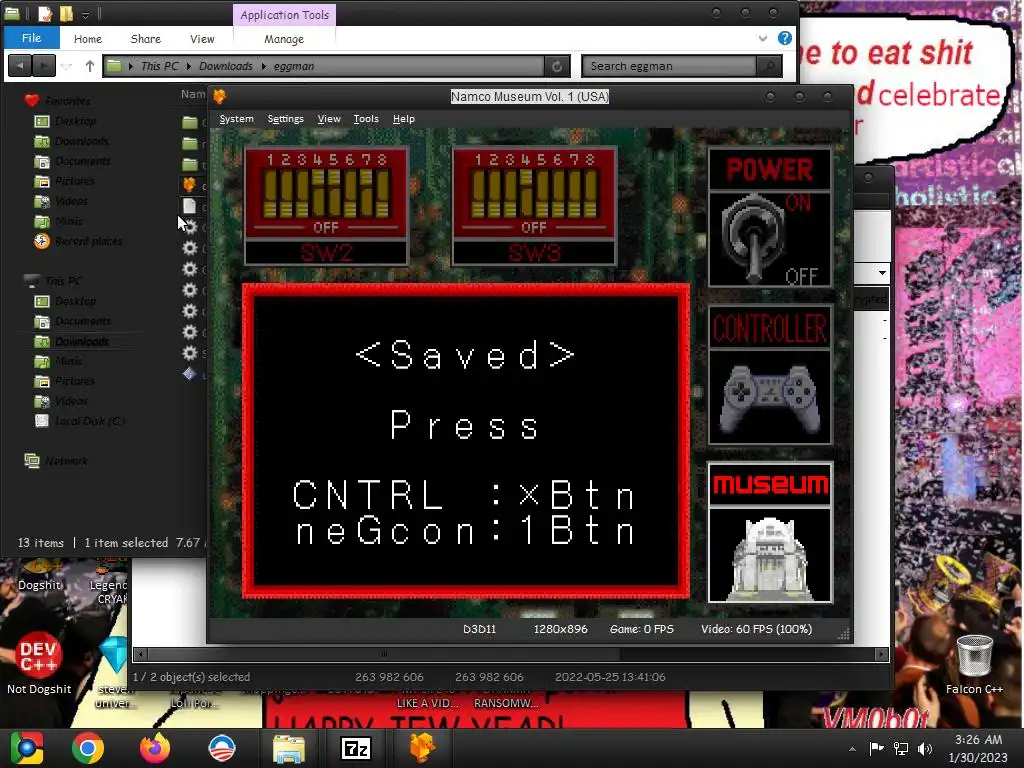Focus the Search eggman field
The image size is (1024, 768).
coord(670,66)
